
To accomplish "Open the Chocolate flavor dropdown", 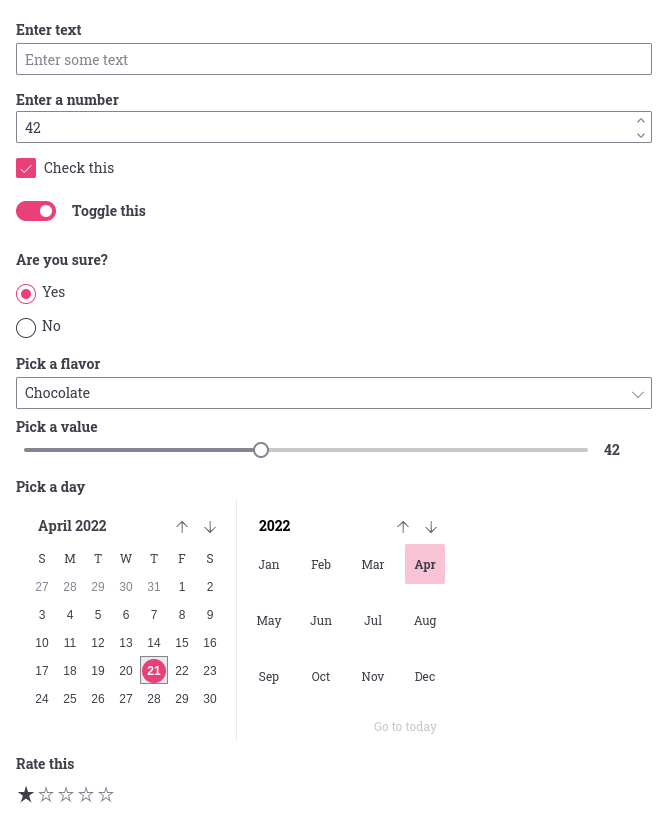I will point(334,393).
